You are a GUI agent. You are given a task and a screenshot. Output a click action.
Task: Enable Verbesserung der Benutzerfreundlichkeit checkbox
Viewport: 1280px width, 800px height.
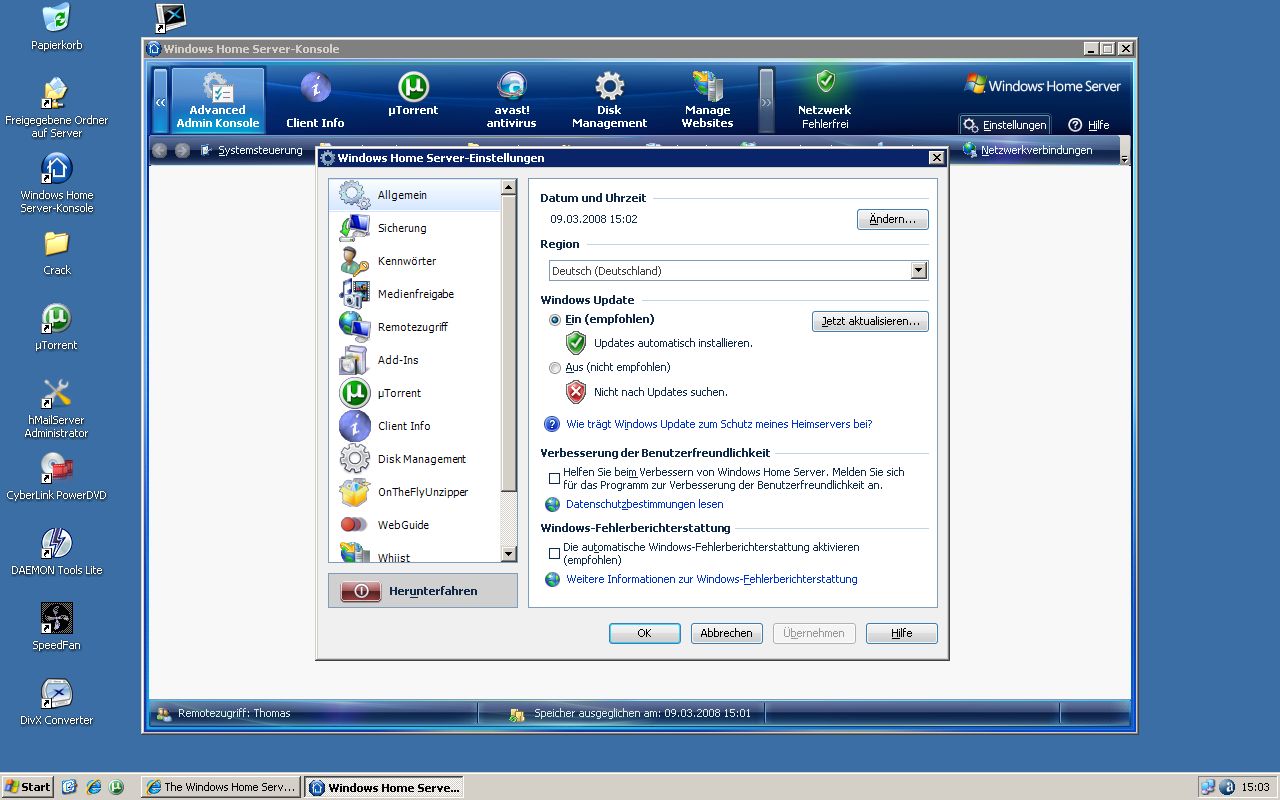(554, 478)
